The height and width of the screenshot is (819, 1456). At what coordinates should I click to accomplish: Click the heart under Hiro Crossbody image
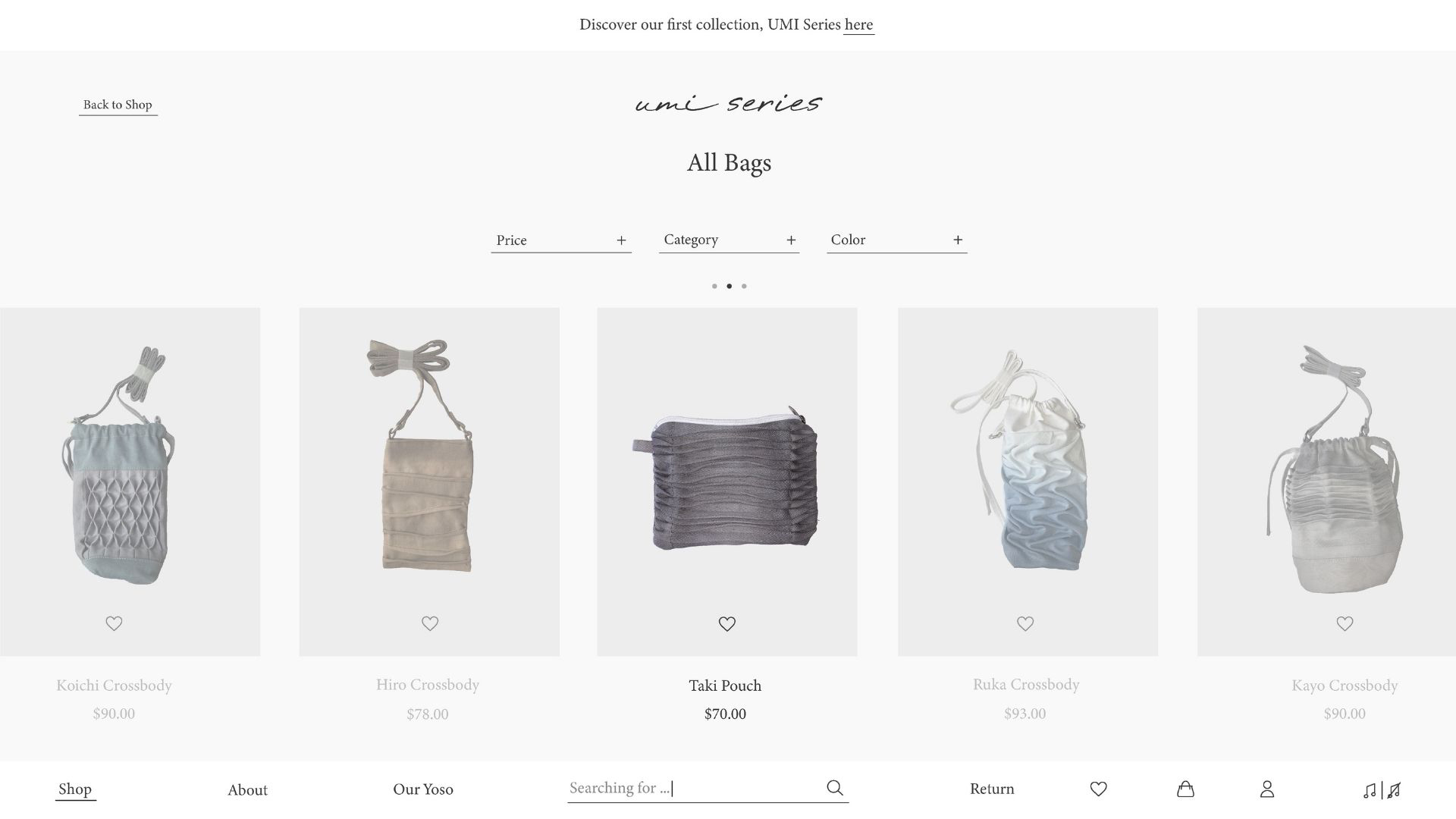click(430, 623)
